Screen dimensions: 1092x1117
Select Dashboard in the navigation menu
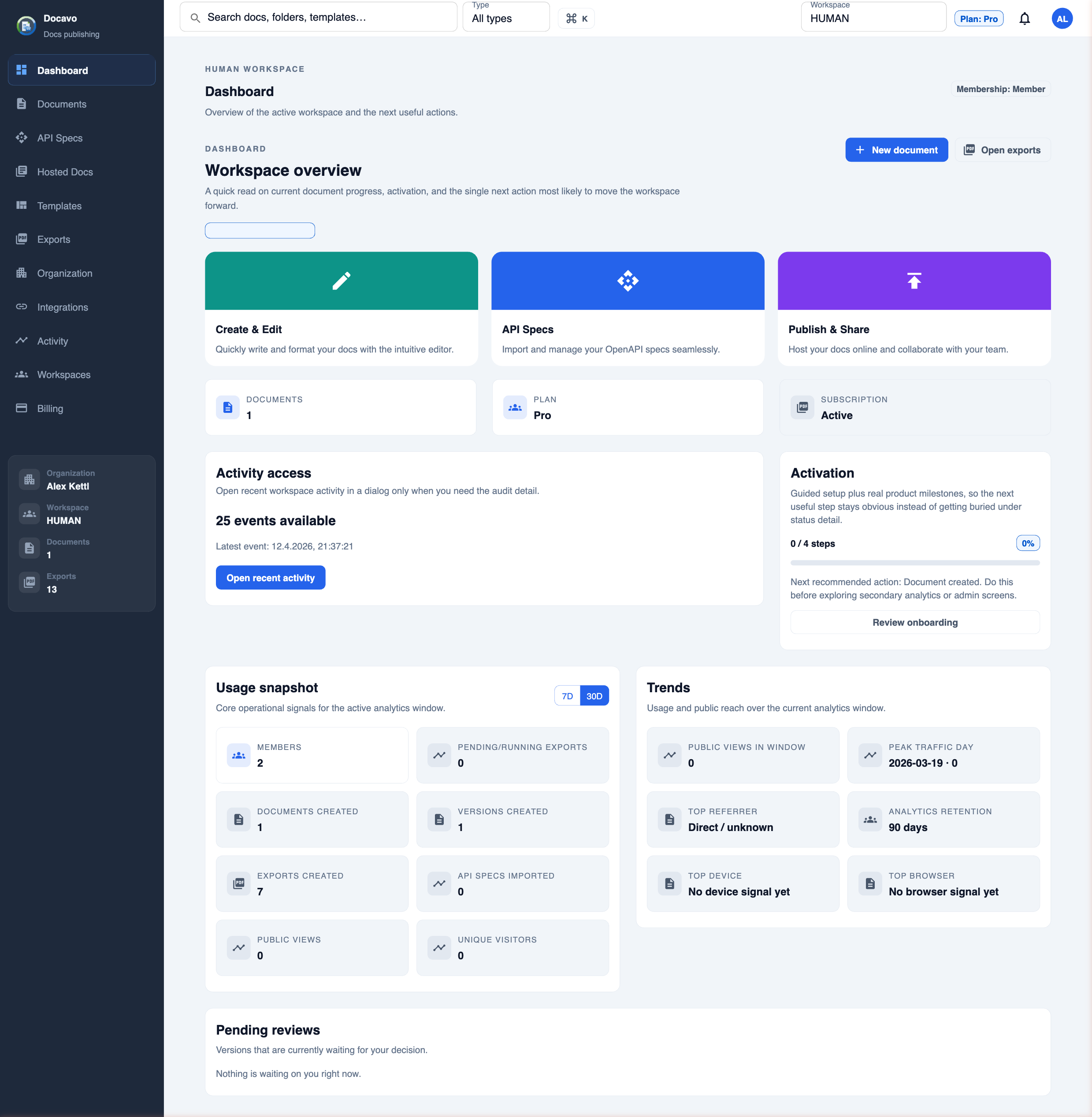pyautogui.click(x=62, y=70)
